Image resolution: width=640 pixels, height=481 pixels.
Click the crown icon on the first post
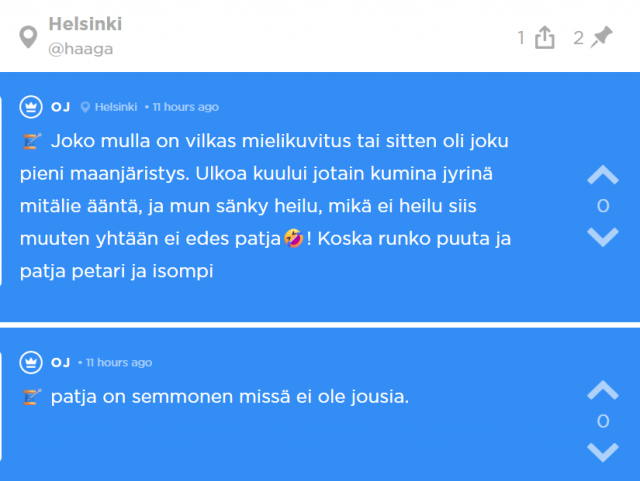click(31, 107)
